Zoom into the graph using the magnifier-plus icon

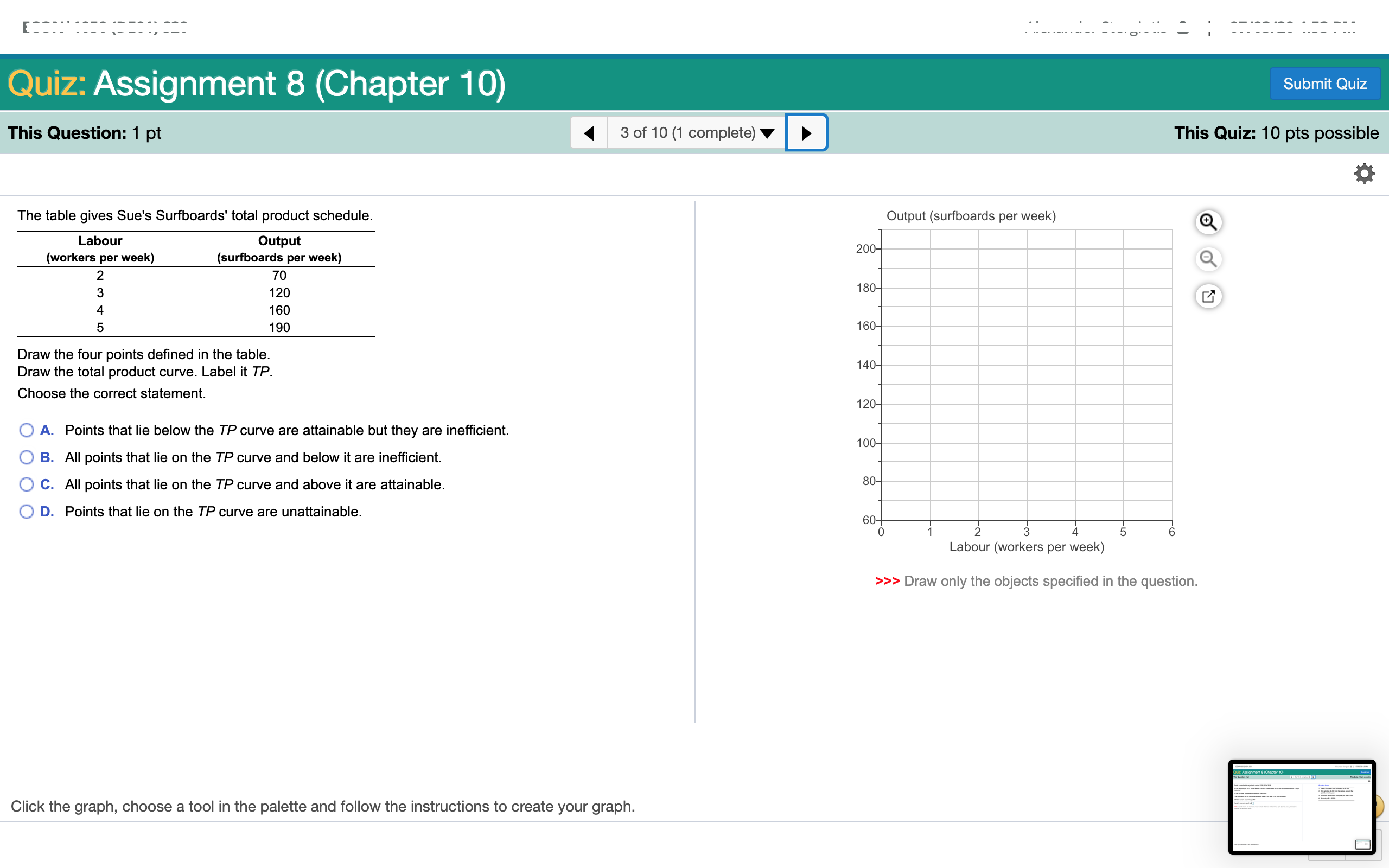click(1209, 221)
